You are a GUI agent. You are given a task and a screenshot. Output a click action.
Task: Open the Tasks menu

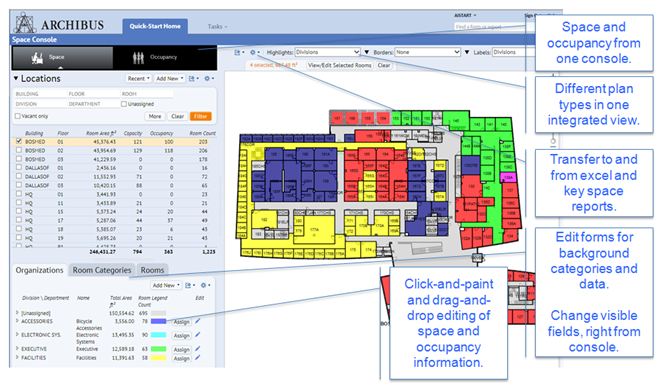click(x=217, y=27)
